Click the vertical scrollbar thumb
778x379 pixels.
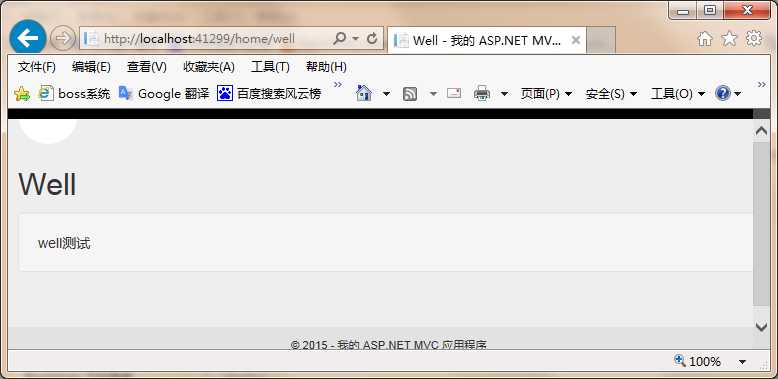click(x=761, y=224)
